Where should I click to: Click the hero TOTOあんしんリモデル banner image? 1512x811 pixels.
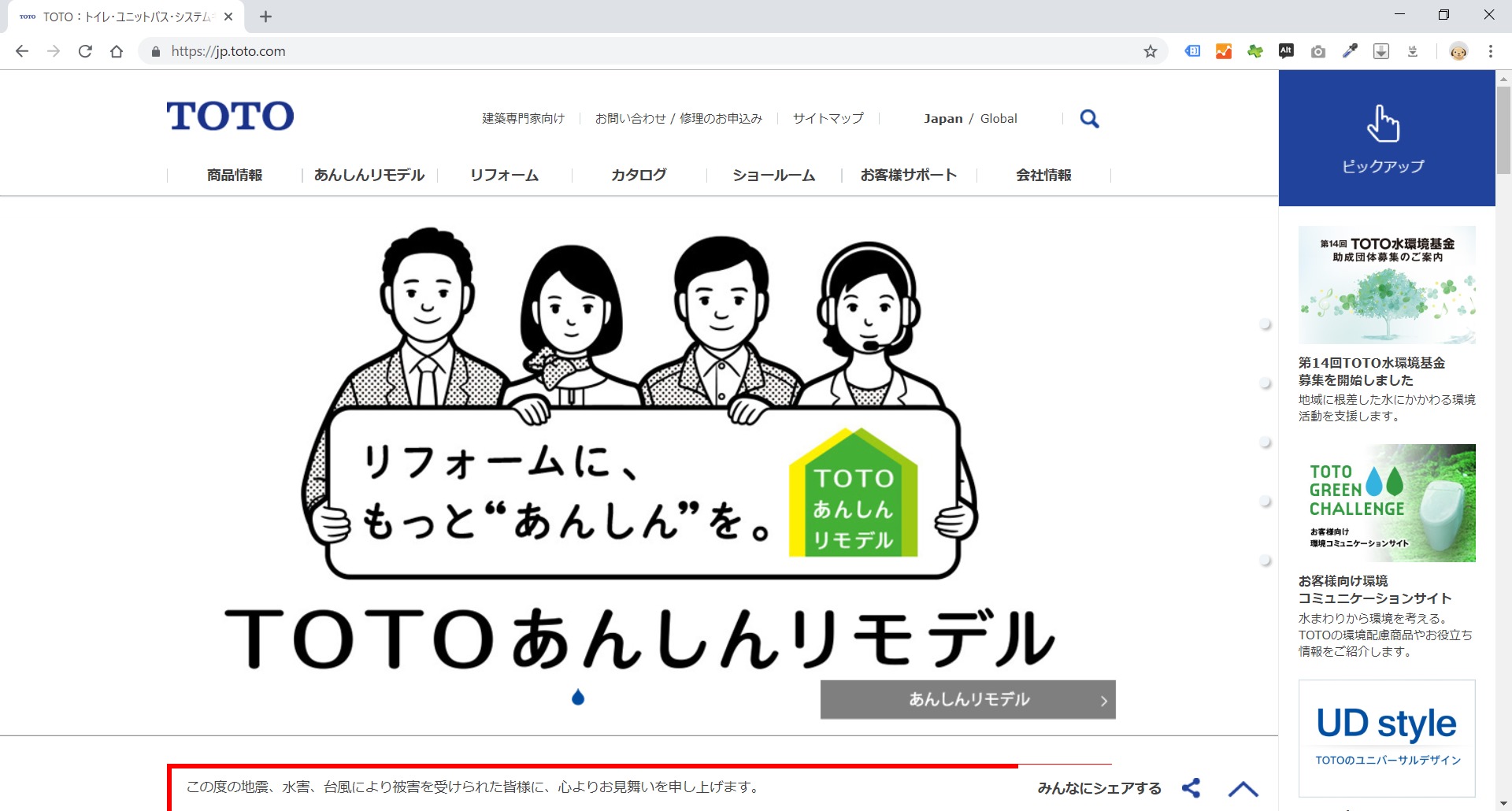point(639,449)
